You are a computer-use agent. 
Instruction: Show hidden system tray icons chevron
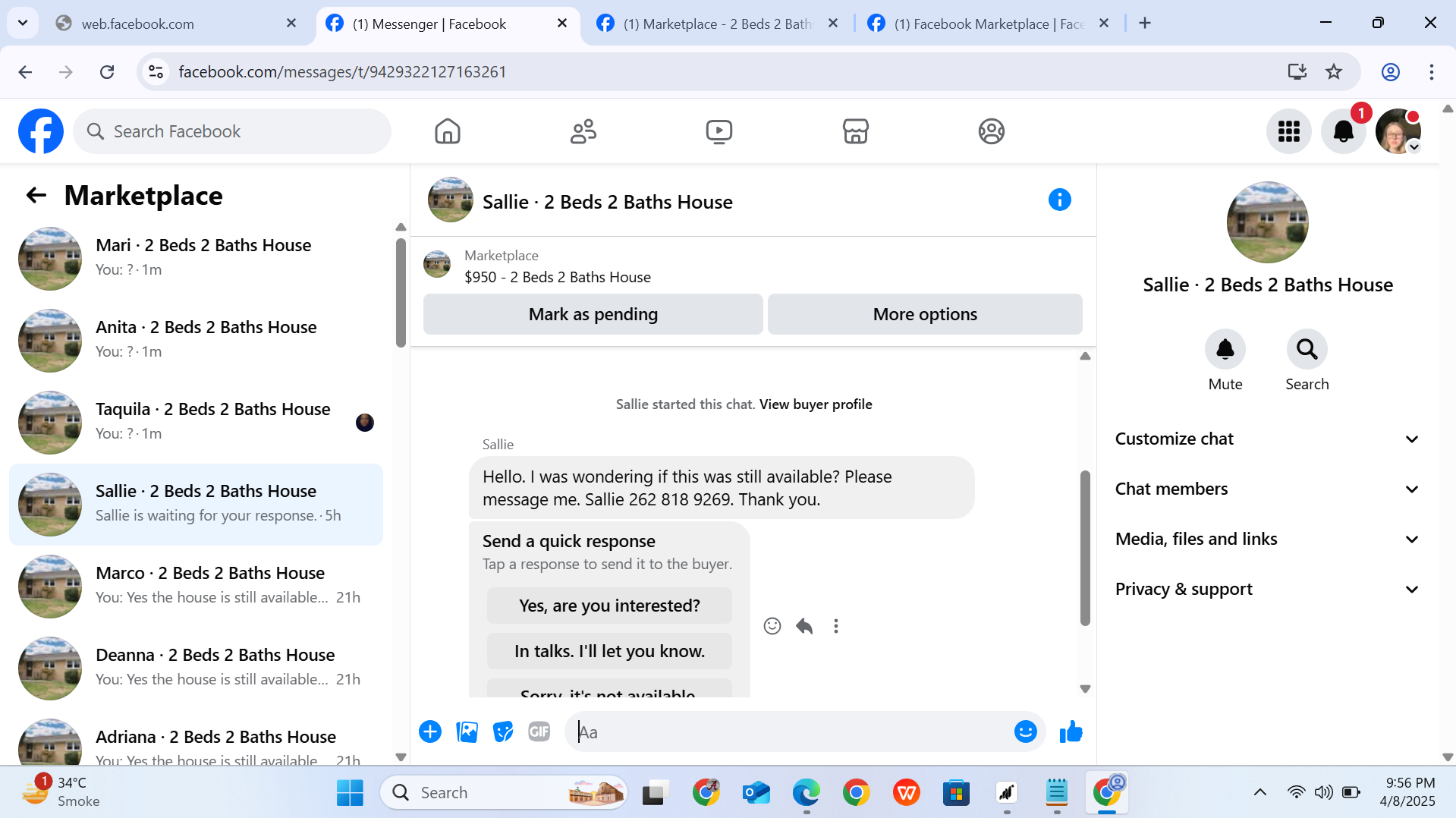pyautogui.click(x=1259, y=792)
